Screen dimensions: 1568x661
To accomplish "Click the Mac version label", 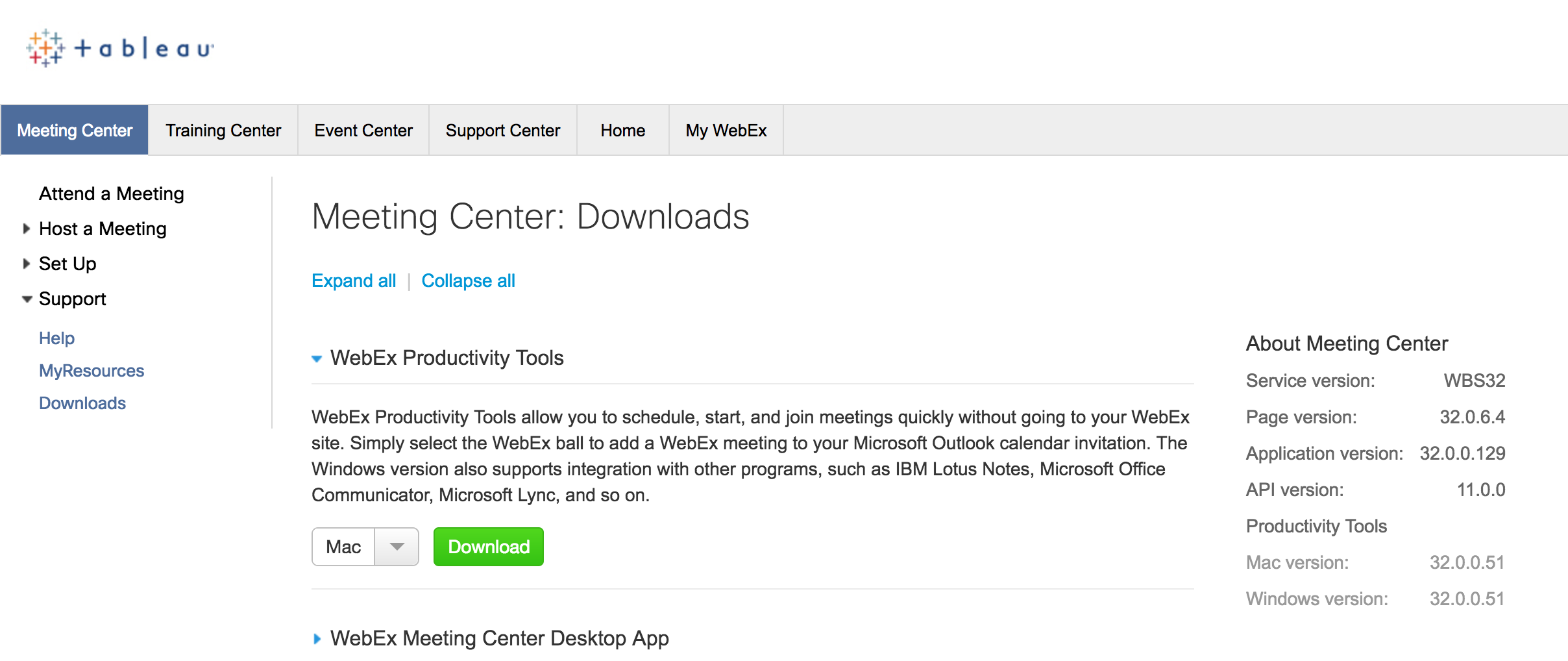I will [x=1297, y=562].
